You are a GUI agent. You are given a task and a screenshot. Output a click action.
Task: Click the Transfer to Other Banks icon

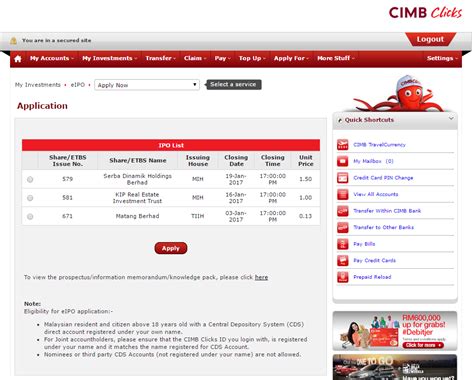coord(343,227)
